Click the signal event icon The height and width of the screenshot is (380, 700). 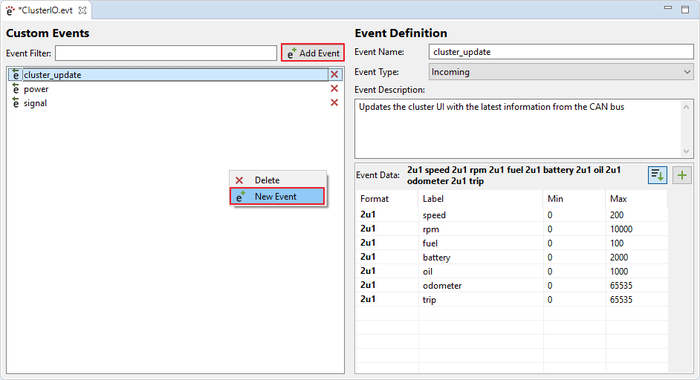pyautogui.click(x=16, y=103)
